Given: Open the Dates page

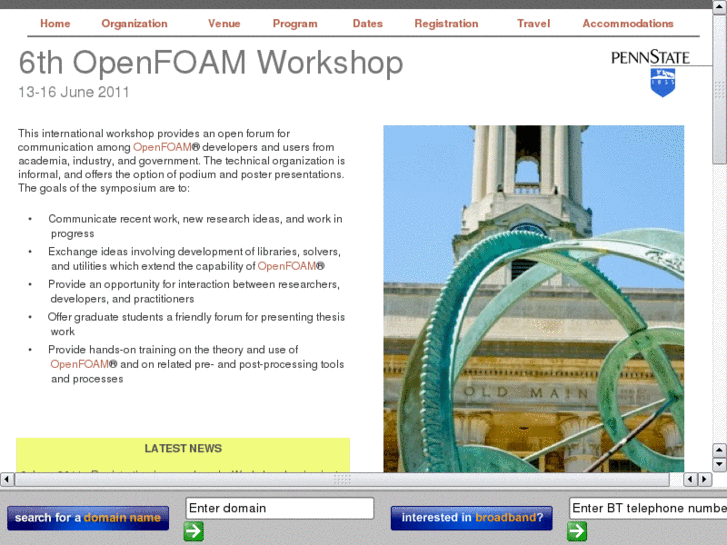Looking at the screenshot, I should [x=368, y=24].
